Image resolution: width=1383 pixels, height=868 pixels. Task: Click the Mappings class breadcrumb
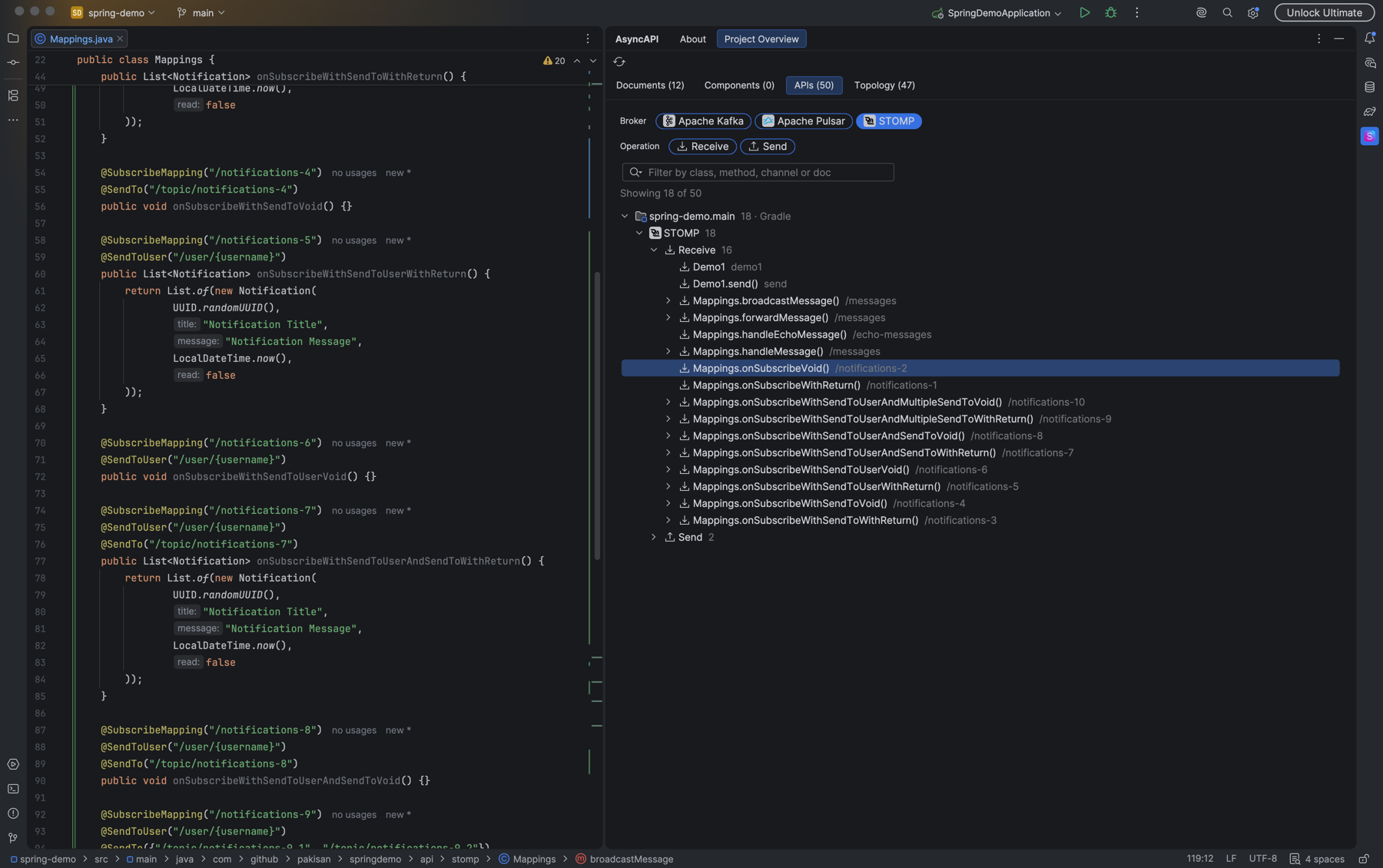527,859
